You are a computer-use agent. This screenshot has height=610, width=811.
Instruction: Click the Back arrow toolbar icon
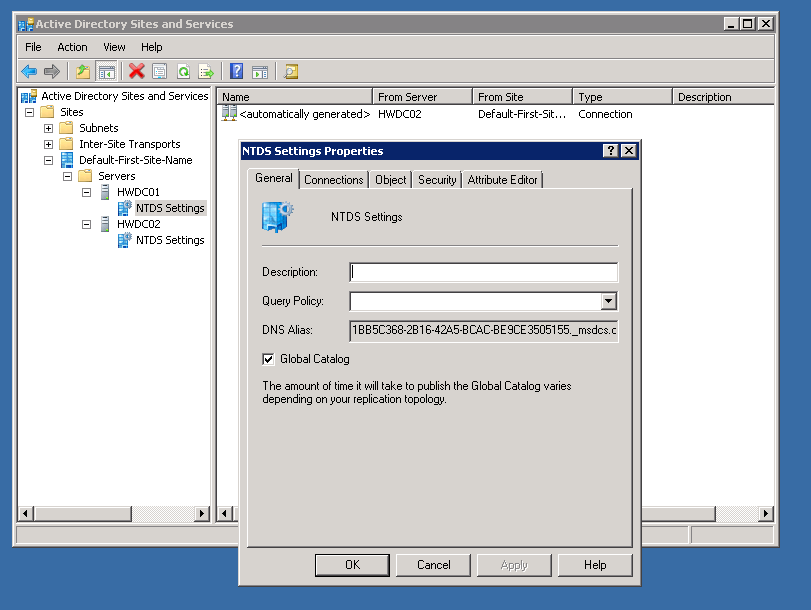[29, 71]
